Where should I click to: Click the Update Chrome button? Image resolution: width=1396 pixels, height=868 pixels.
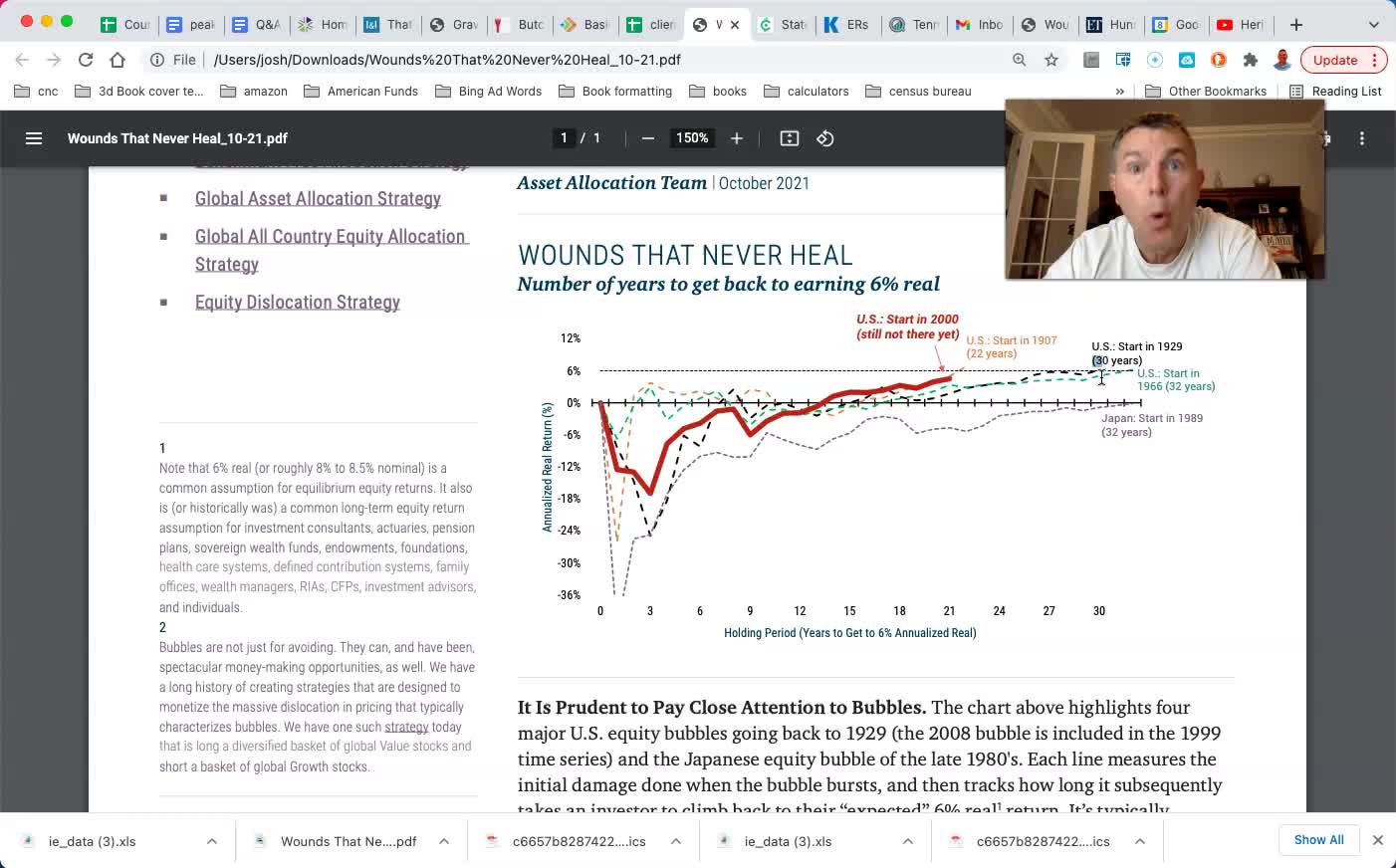[1344, 60]
